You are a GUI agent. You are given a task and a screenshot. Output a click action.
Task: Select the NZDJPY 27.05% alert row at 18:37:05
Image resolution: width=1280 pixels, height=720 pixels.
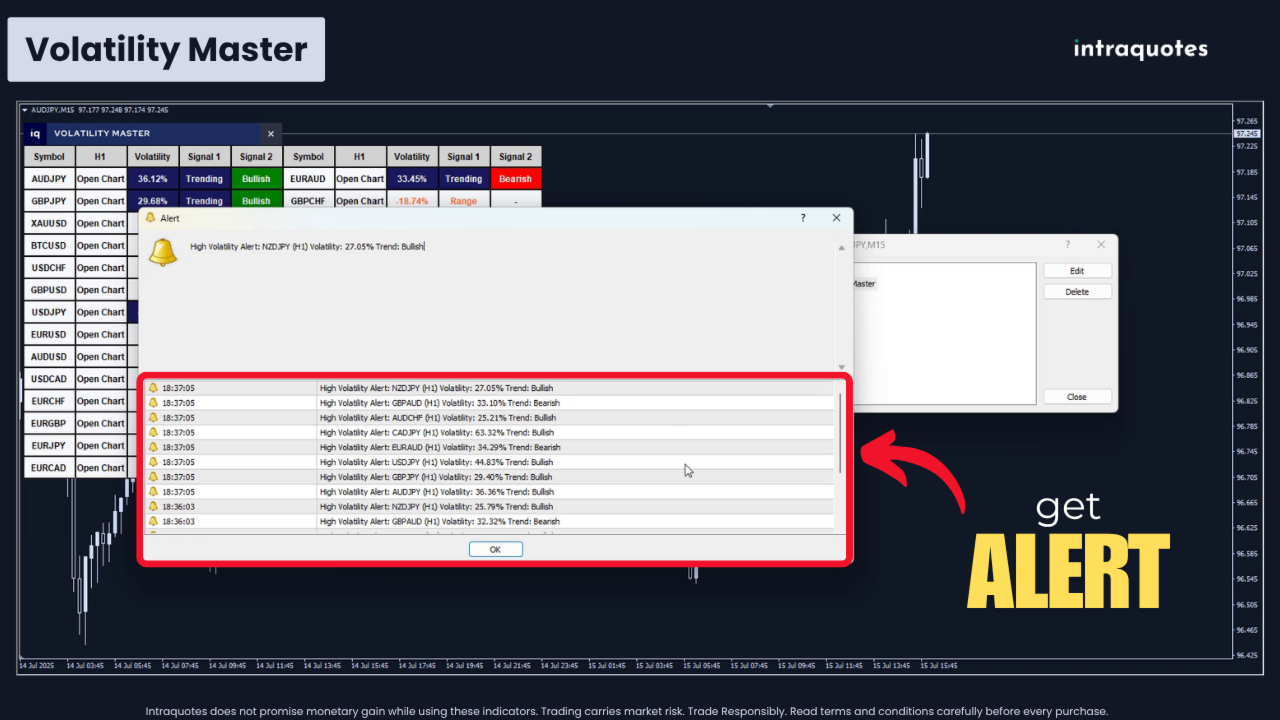(490, 388)
